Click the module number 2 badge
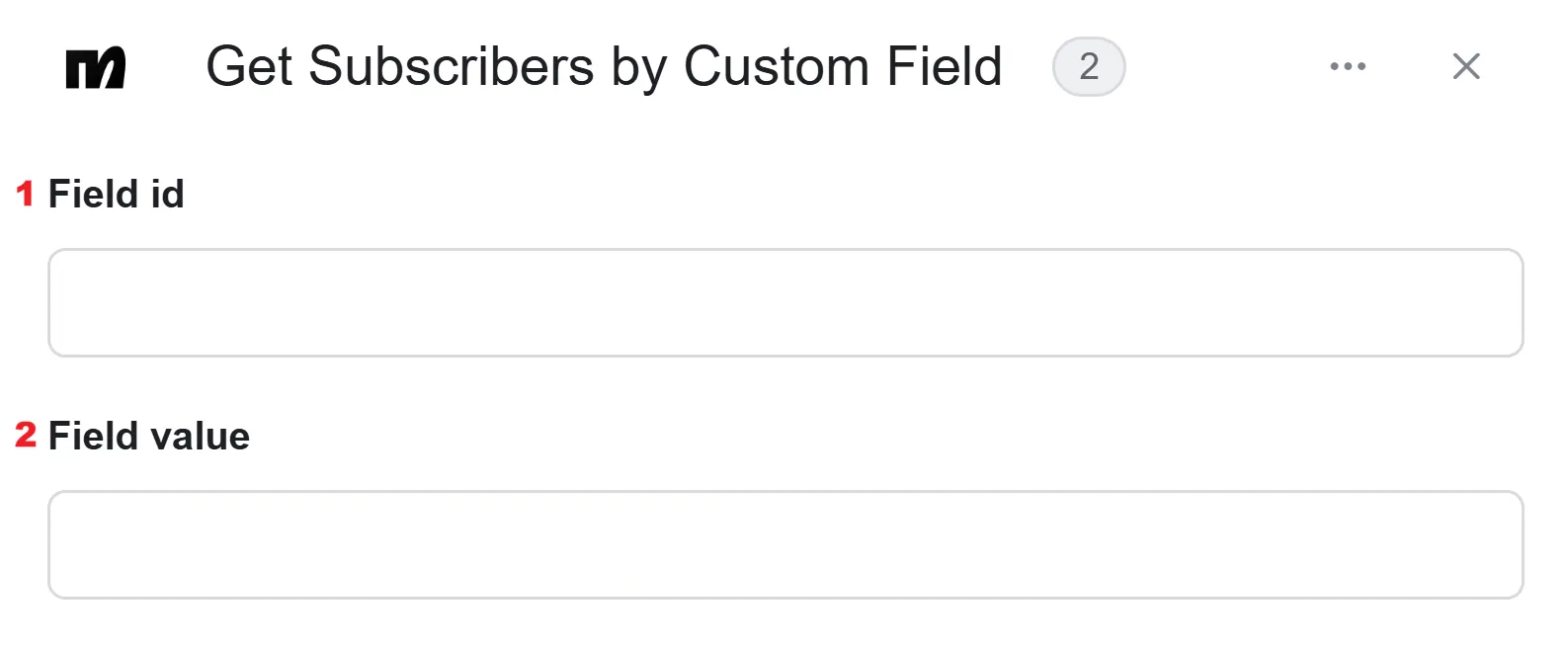Image resolution: width=1568 pixels, height=648 pixels. 1089,66
